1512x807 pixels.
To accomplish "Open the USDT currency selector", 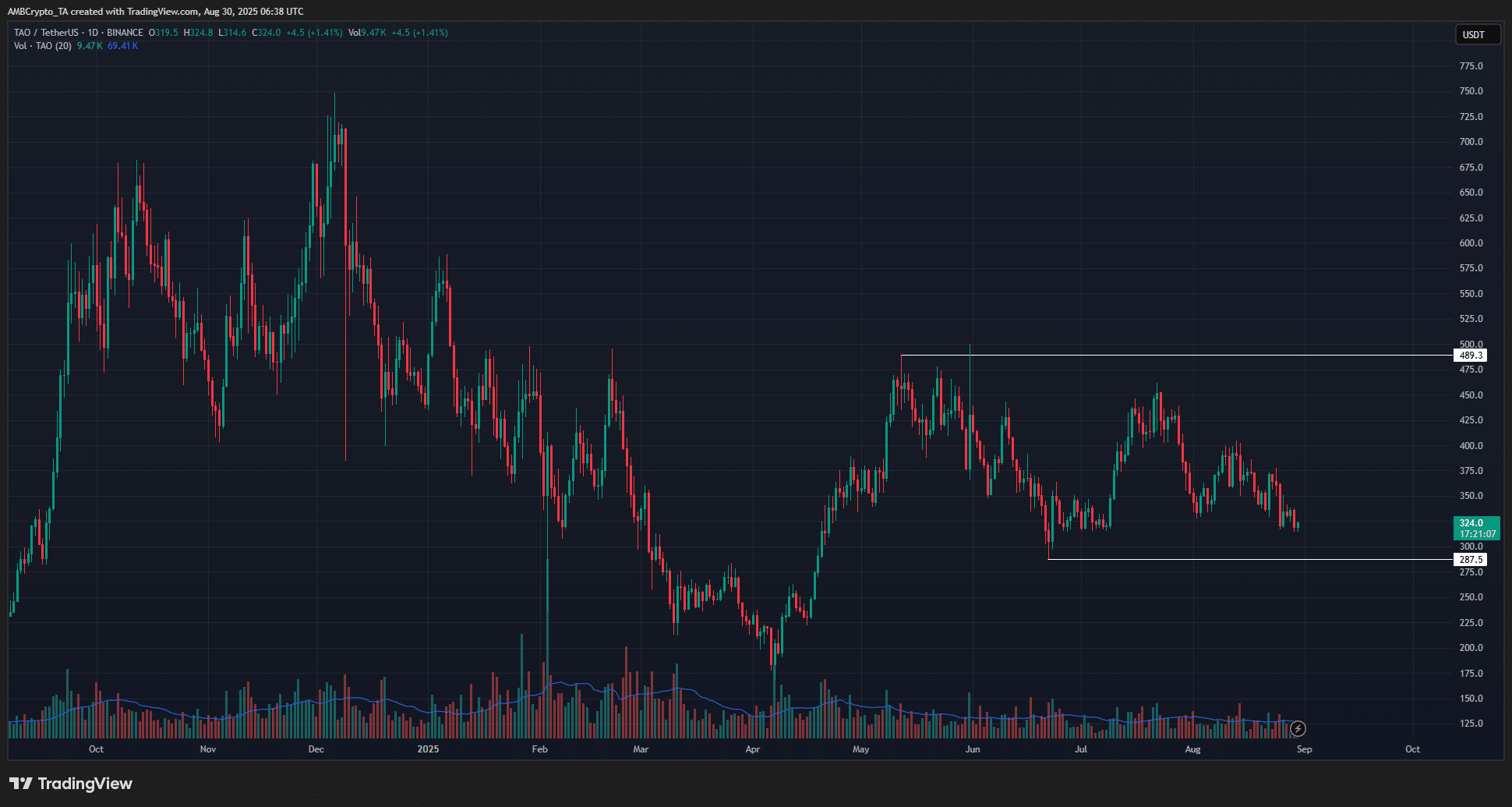I will pyautogui.click(x=1474, y=34).
